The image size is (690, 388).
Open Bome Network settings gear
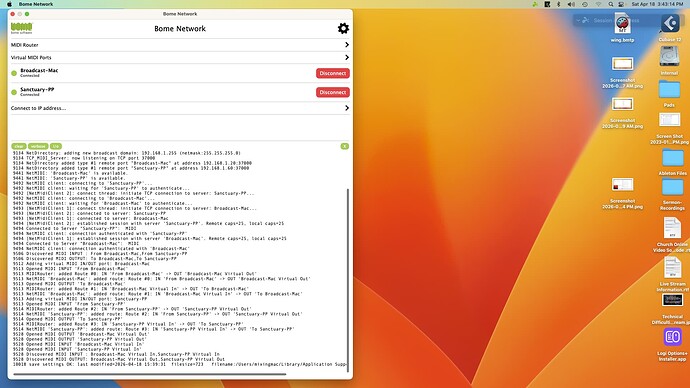(x=343, y=29)
